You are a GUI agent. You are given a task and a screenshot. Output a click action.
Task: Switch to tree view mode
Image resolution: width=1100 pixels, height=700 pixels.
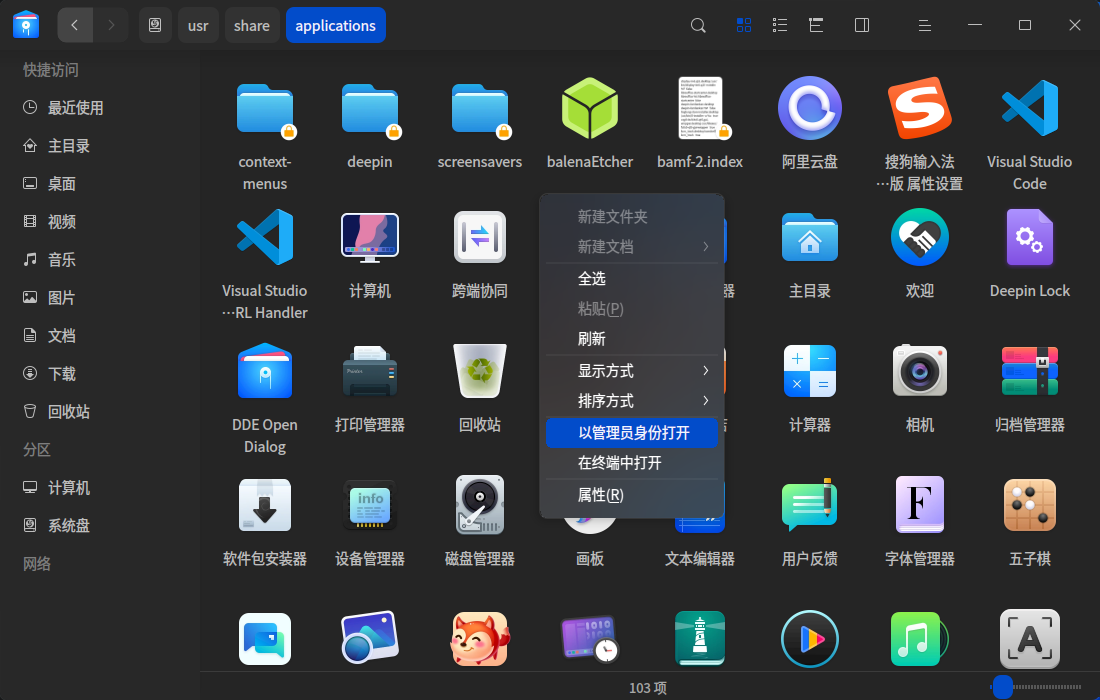tap(816, 25)
